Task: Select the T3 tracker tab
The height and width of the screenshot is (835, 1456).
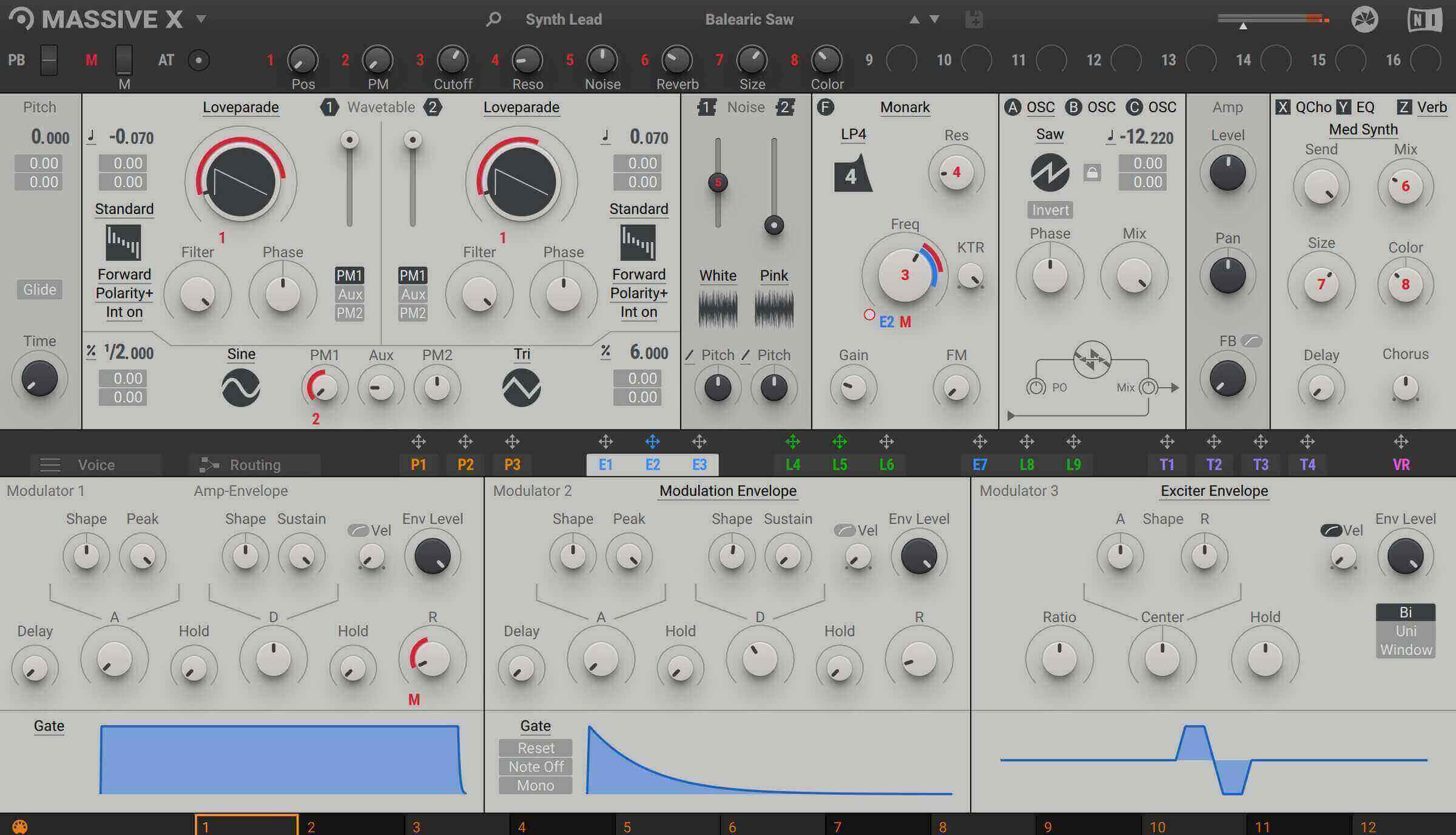Action: pyautogui.click(x=1261, y=465)
